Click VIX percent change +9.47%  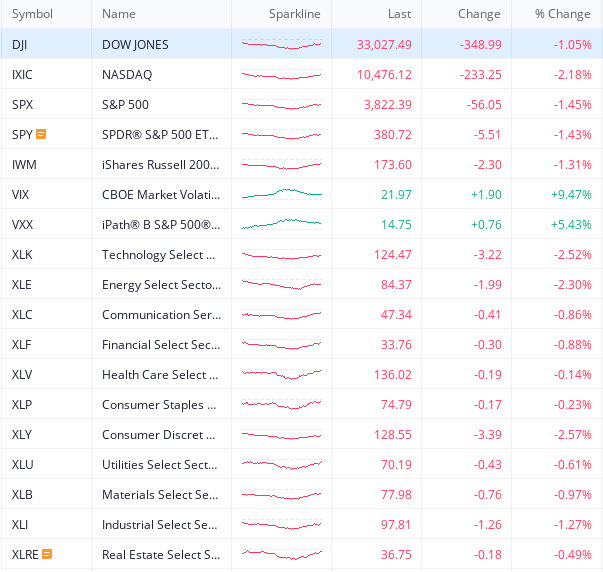(x=571, y=194)
